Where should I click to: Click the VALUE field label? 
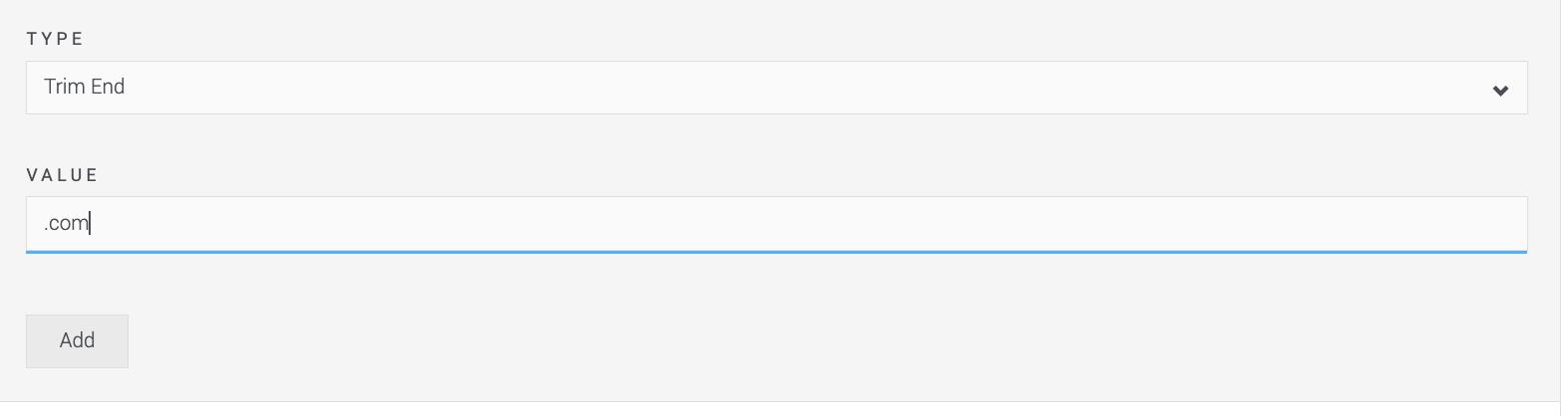click(63, 175)
